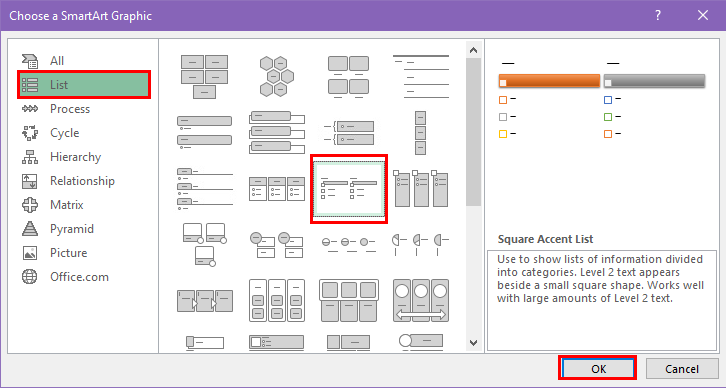Screen dimensions: 726x388
Task: Open dialog help with the question mark
Action: [657, 15]
